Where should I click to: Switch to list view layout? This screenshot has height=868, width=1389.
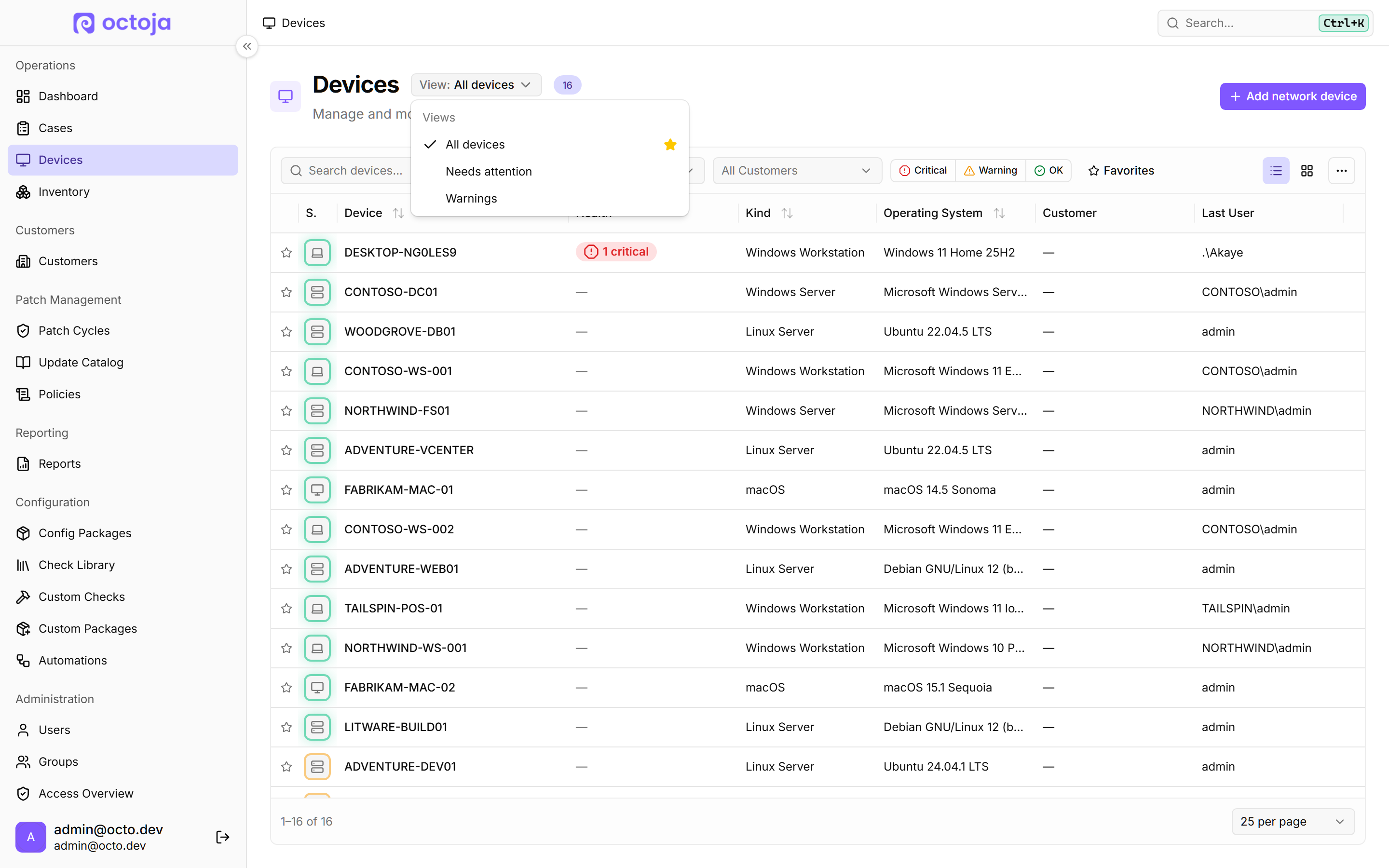[1276, 171]
